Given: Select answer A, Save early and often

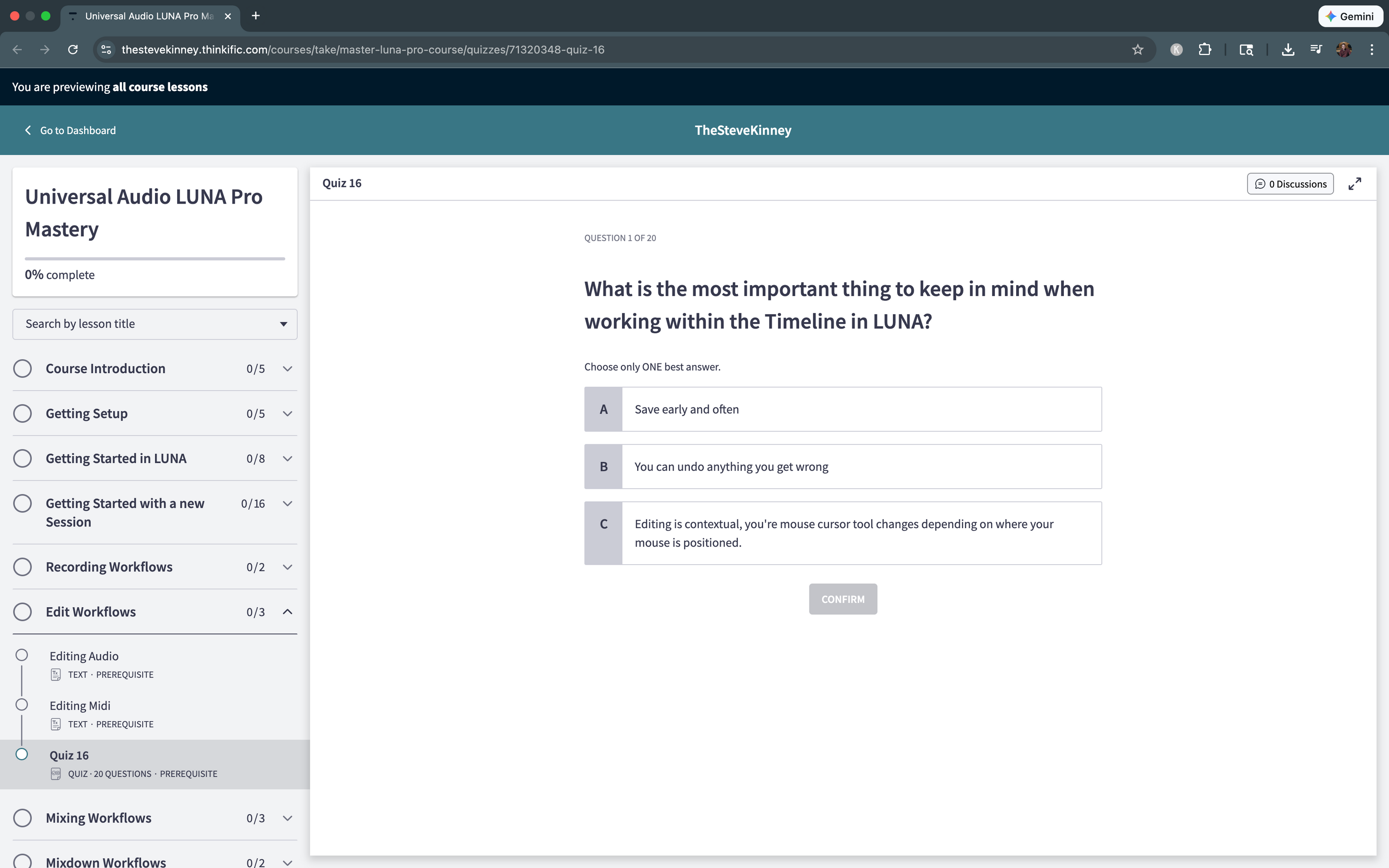Looking at the screenshot, I should (x=843, y=409).
